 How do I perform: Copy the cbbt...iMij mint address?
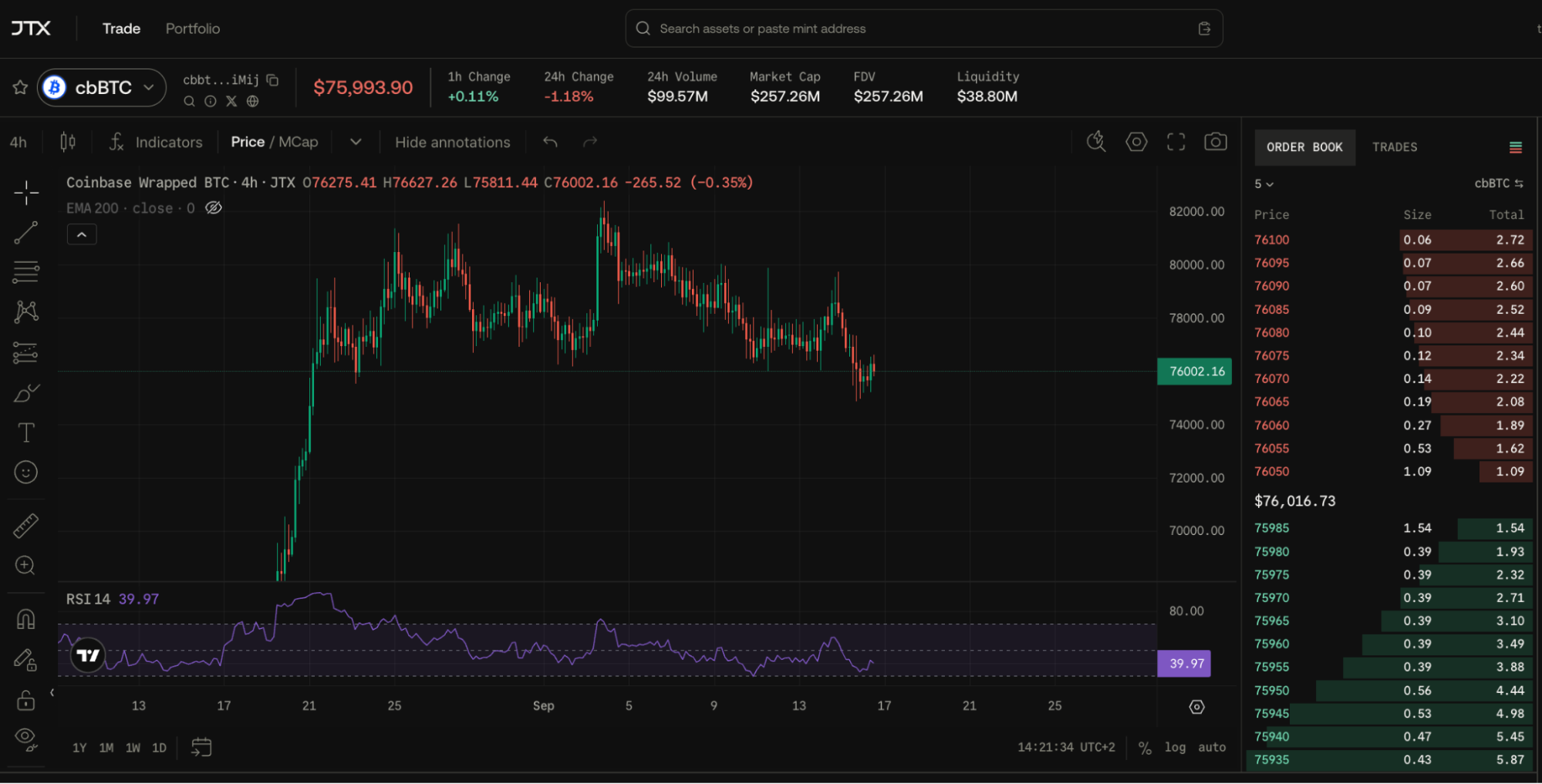[x=272, y=79]
